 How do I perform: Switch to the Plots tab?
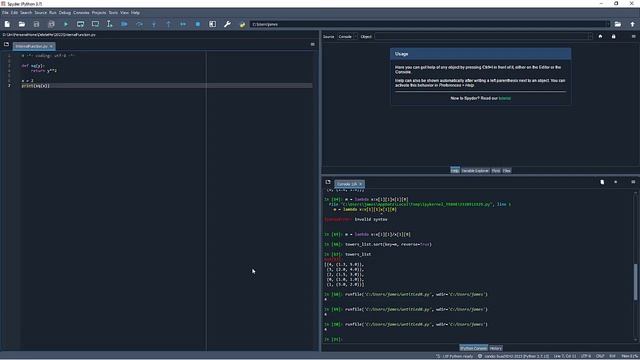click(x=496, y=171)
